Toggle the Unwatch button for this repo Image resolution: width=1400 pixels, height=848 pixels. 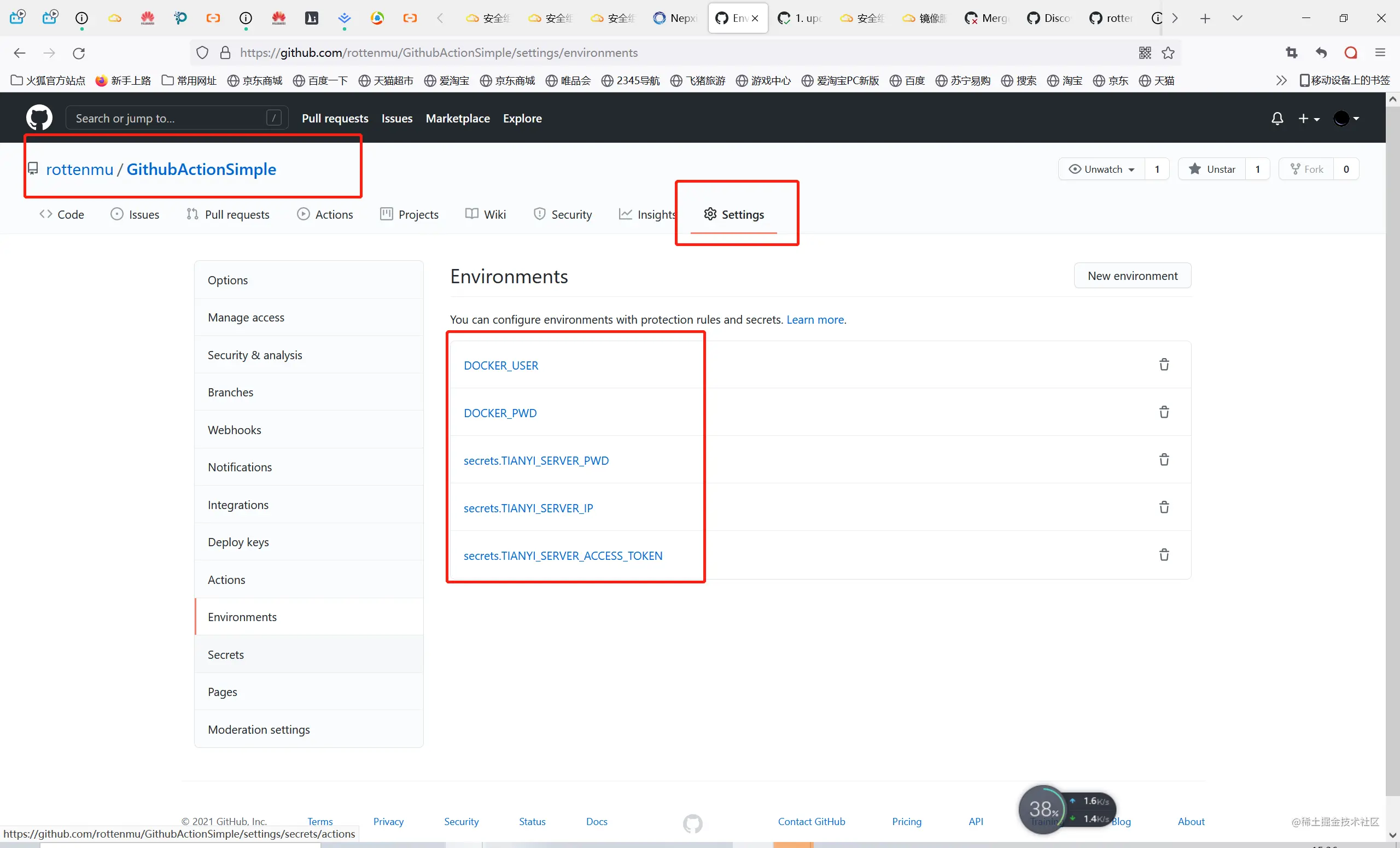click(1102, 169)
